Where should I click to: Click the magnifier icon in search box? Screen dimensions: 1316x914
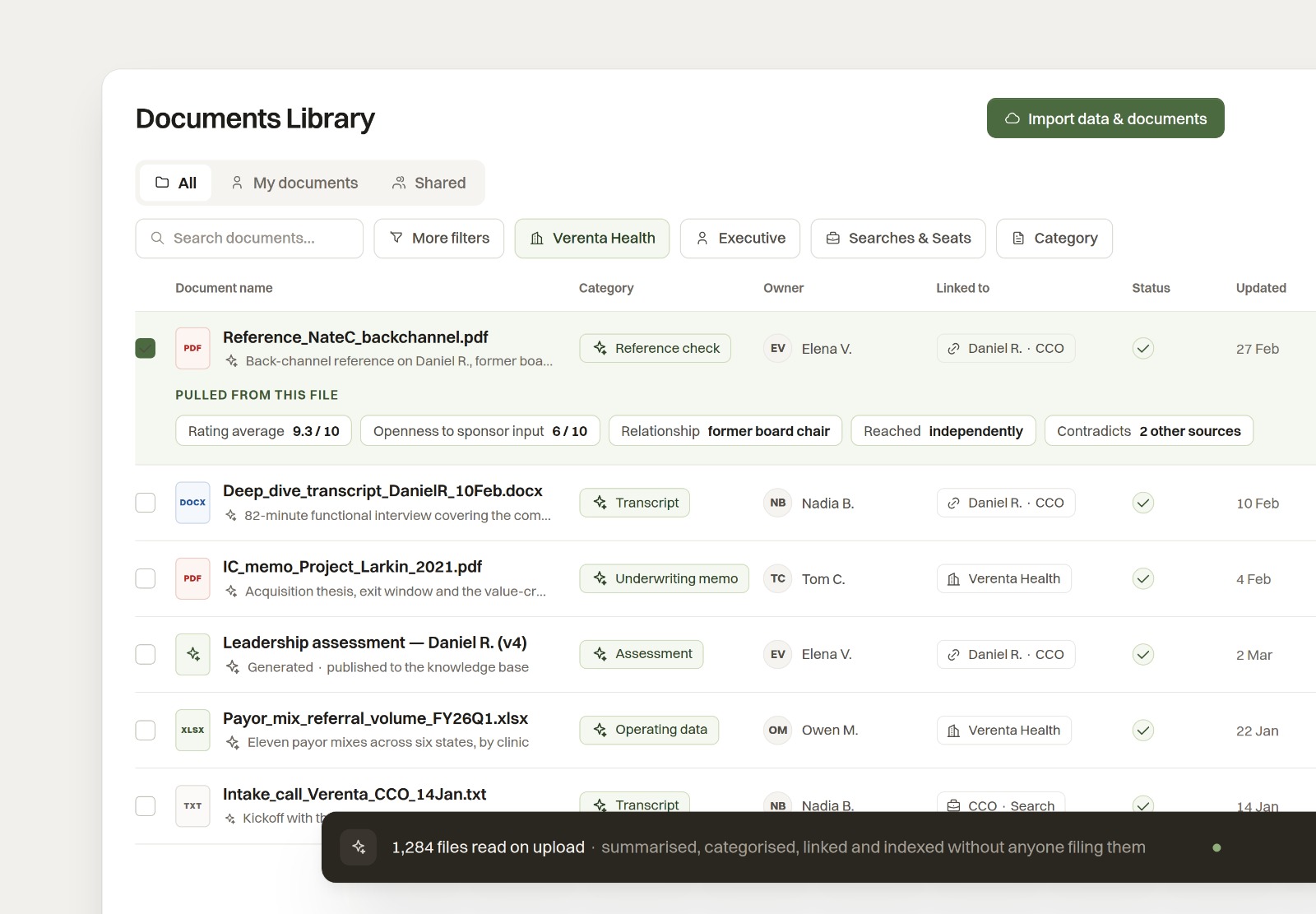[157, 238]
